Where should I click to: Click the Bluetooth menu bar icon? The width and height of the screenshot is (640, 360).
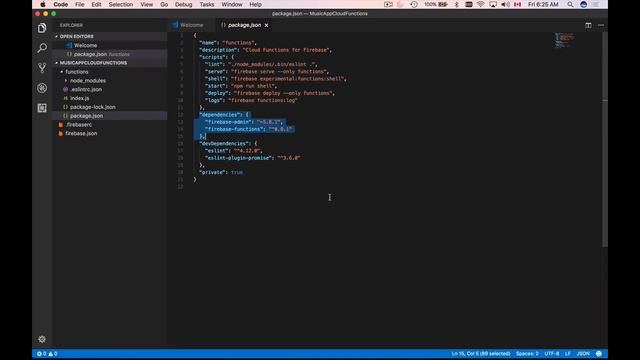[457, 4]
